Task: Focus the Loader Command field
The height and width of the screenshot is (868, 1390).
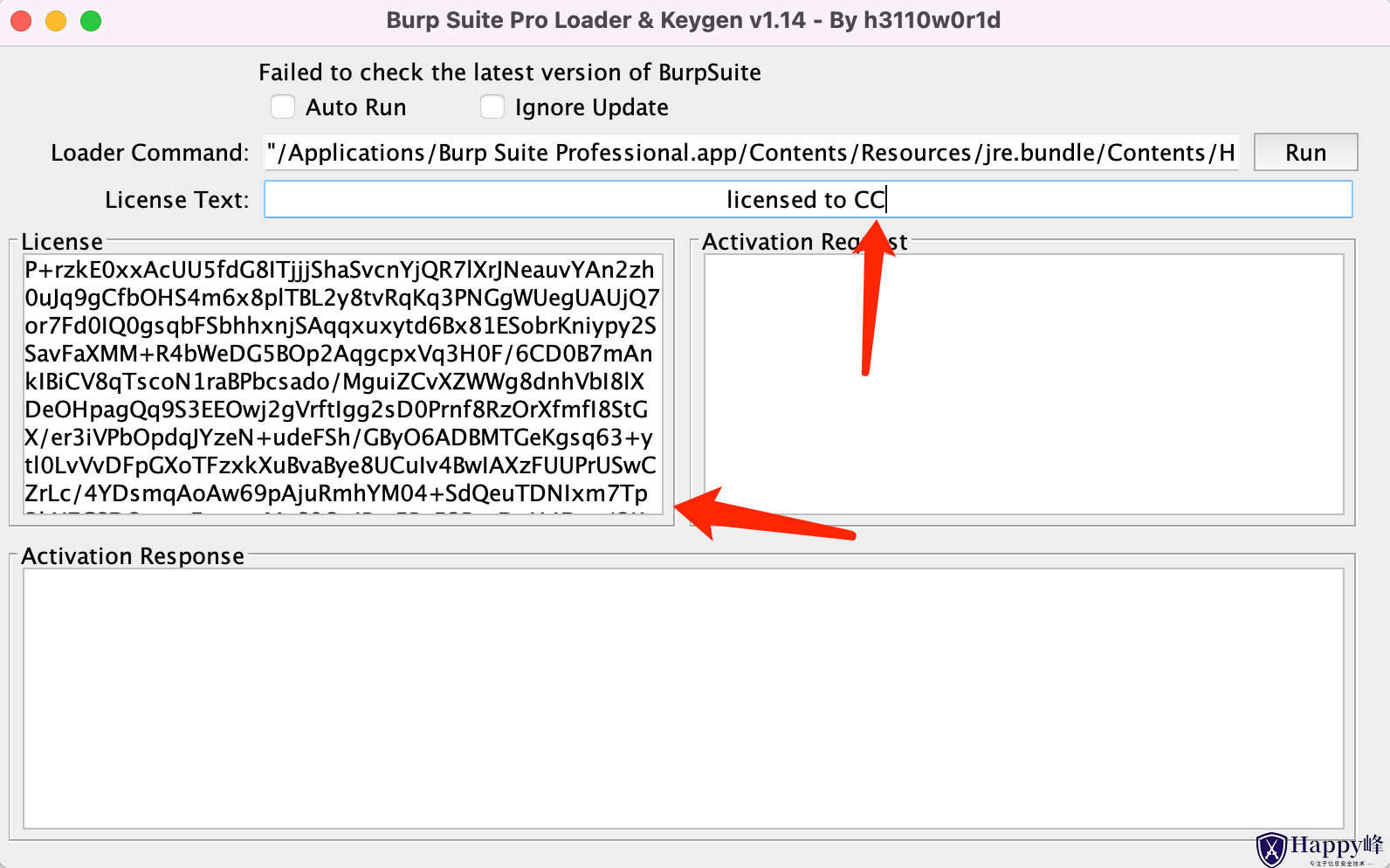Action: click(x=752, y=152)
